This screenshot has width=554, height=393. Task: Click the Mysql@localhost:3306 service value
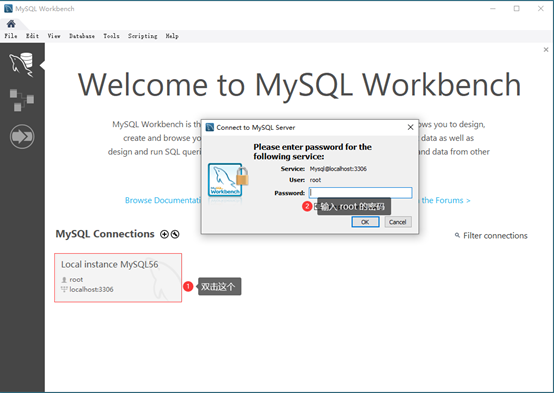click(338, 169)
